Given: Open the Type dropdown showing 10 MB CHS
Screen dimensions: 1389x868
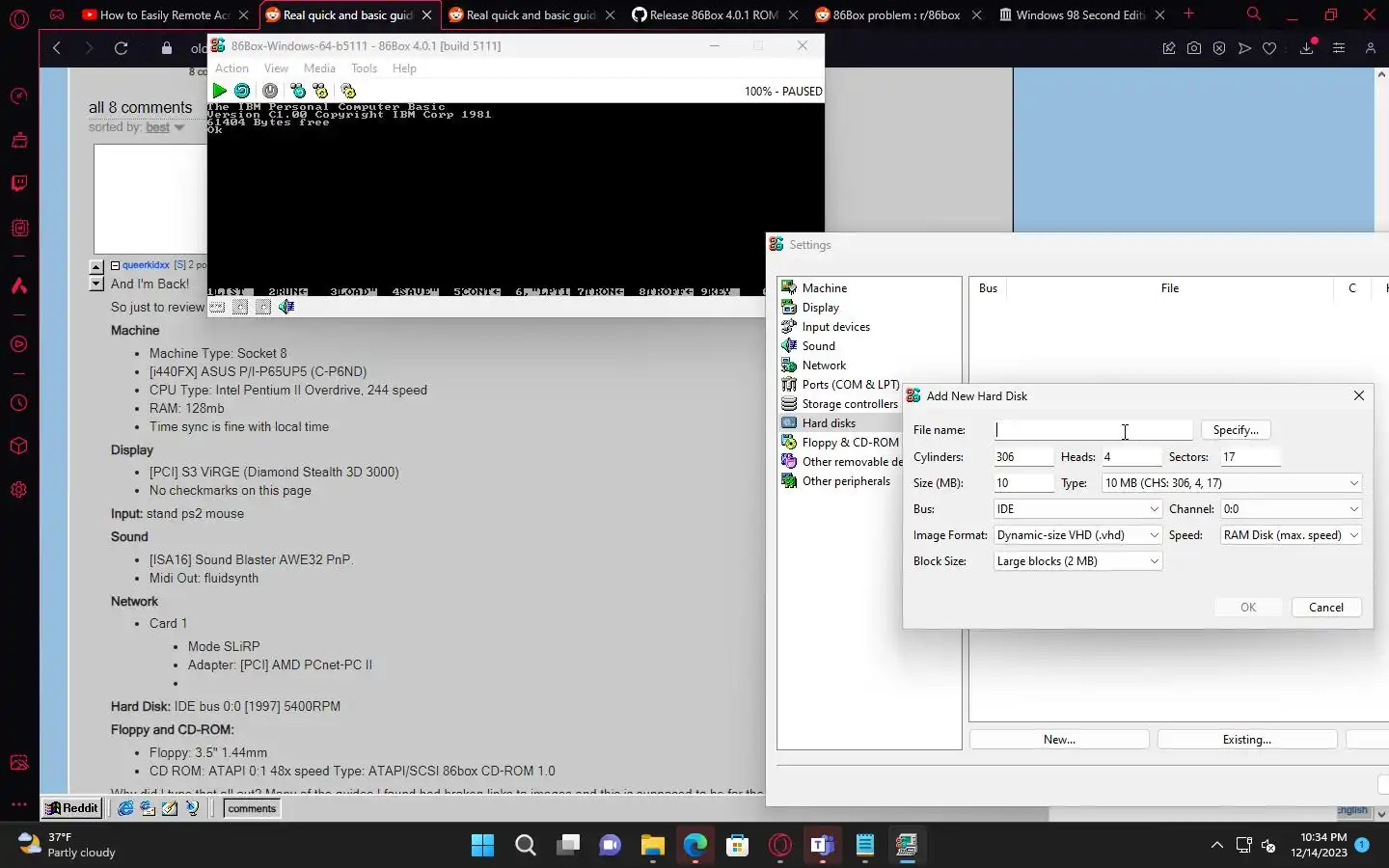Looking at the screenshot, I should point(1232,483).
